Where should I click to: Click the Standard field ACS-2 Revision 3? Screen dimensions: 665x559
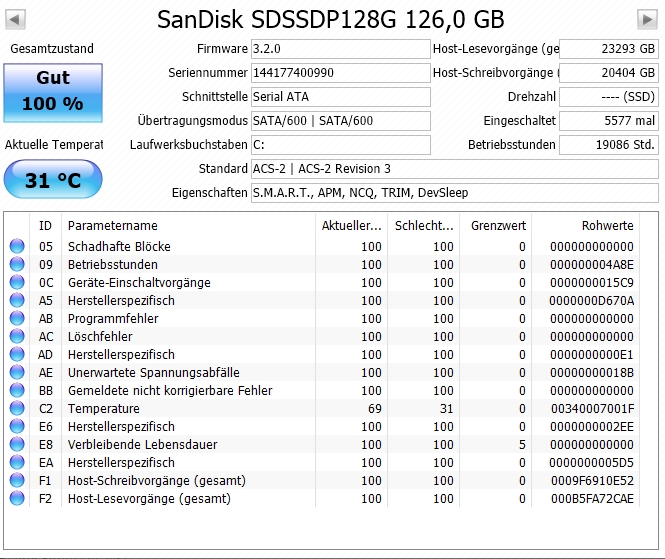[x=455, y=169]
